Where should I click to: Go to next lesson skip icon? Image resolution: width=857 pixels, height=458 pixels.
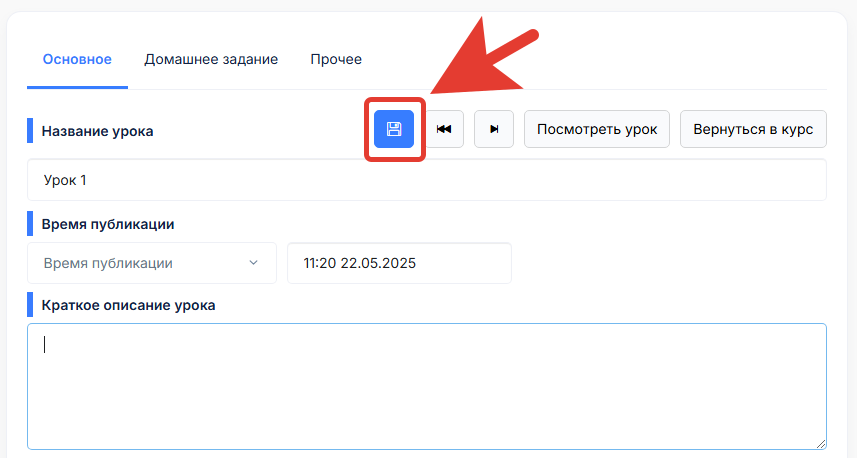click(494, 129)
